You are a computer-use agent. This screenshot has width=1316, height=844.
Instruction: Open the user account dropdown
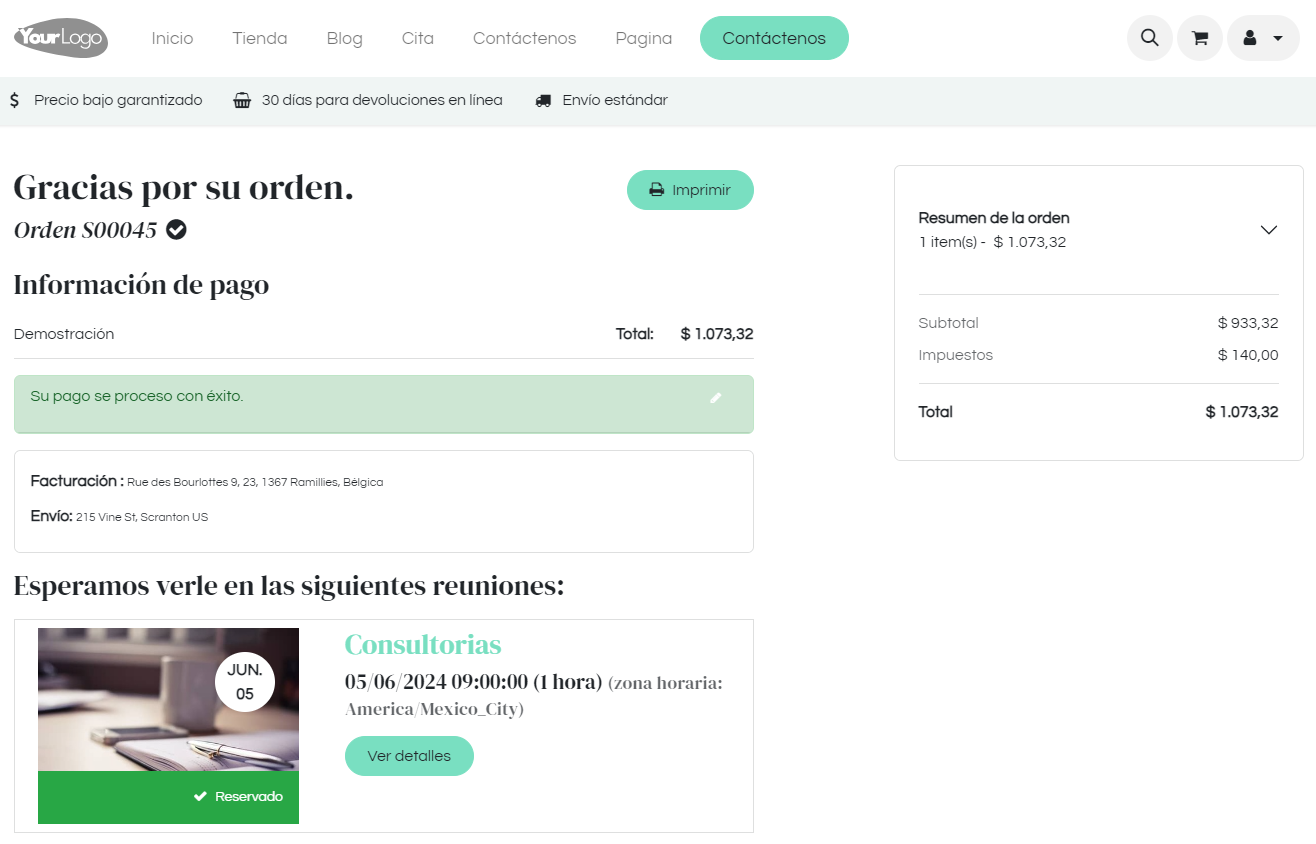tap(1262, 38)
